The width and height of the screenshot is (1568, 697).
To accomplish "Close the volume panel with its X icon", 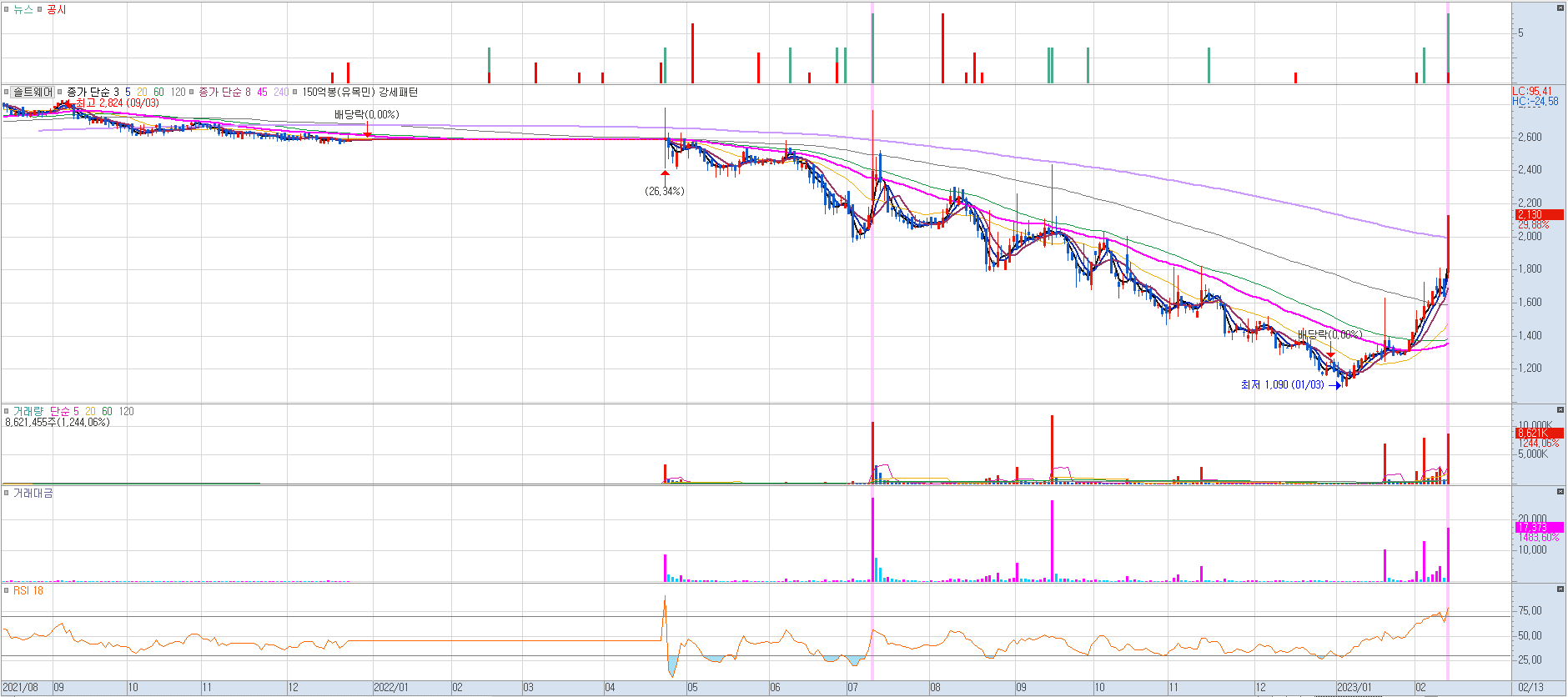I will (1560, 410).
